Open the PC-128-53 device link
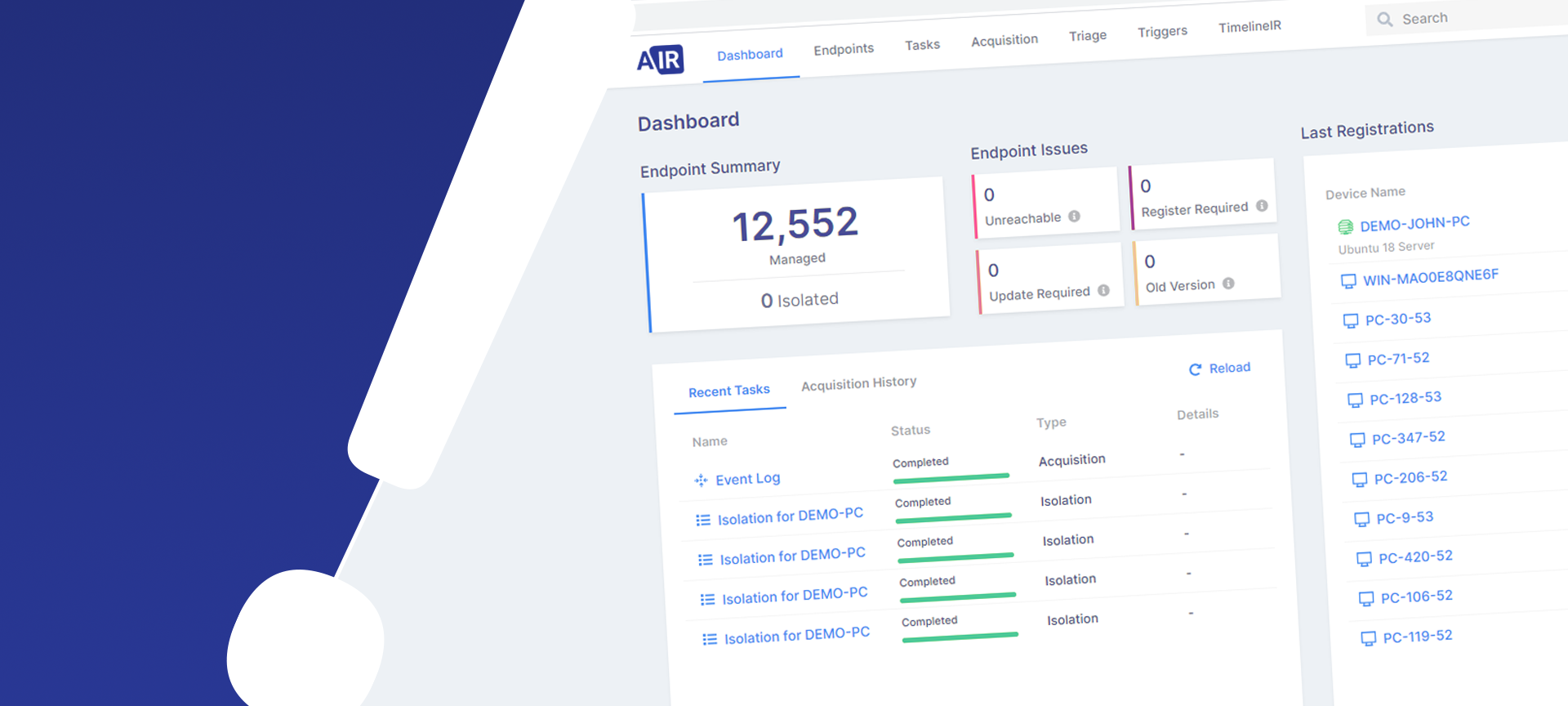Image resolution: width=1568 pixels, height=706 pixels. tap(1405, 398)
